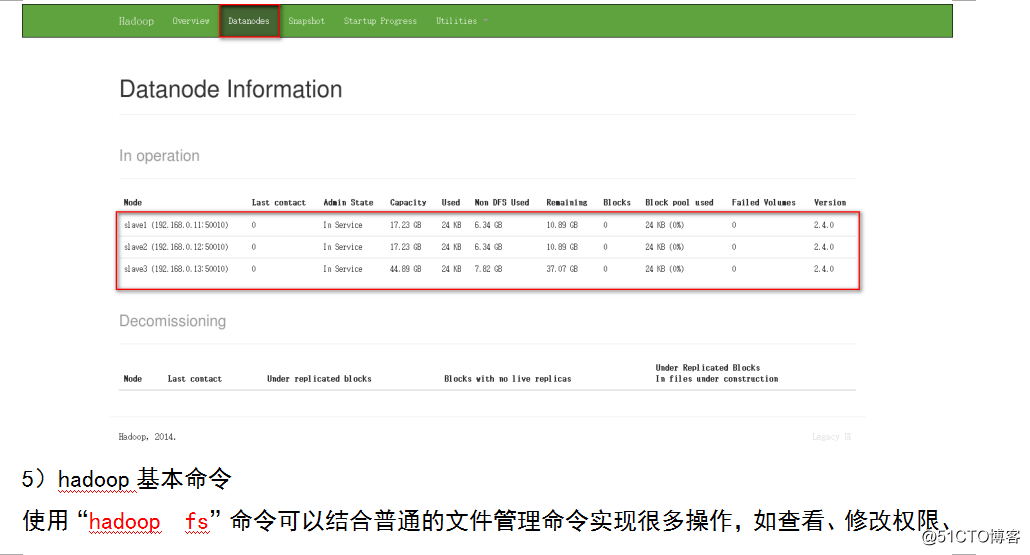Click the Non DFS Used column header
1030x555 pixels.
tap(502, 202)
